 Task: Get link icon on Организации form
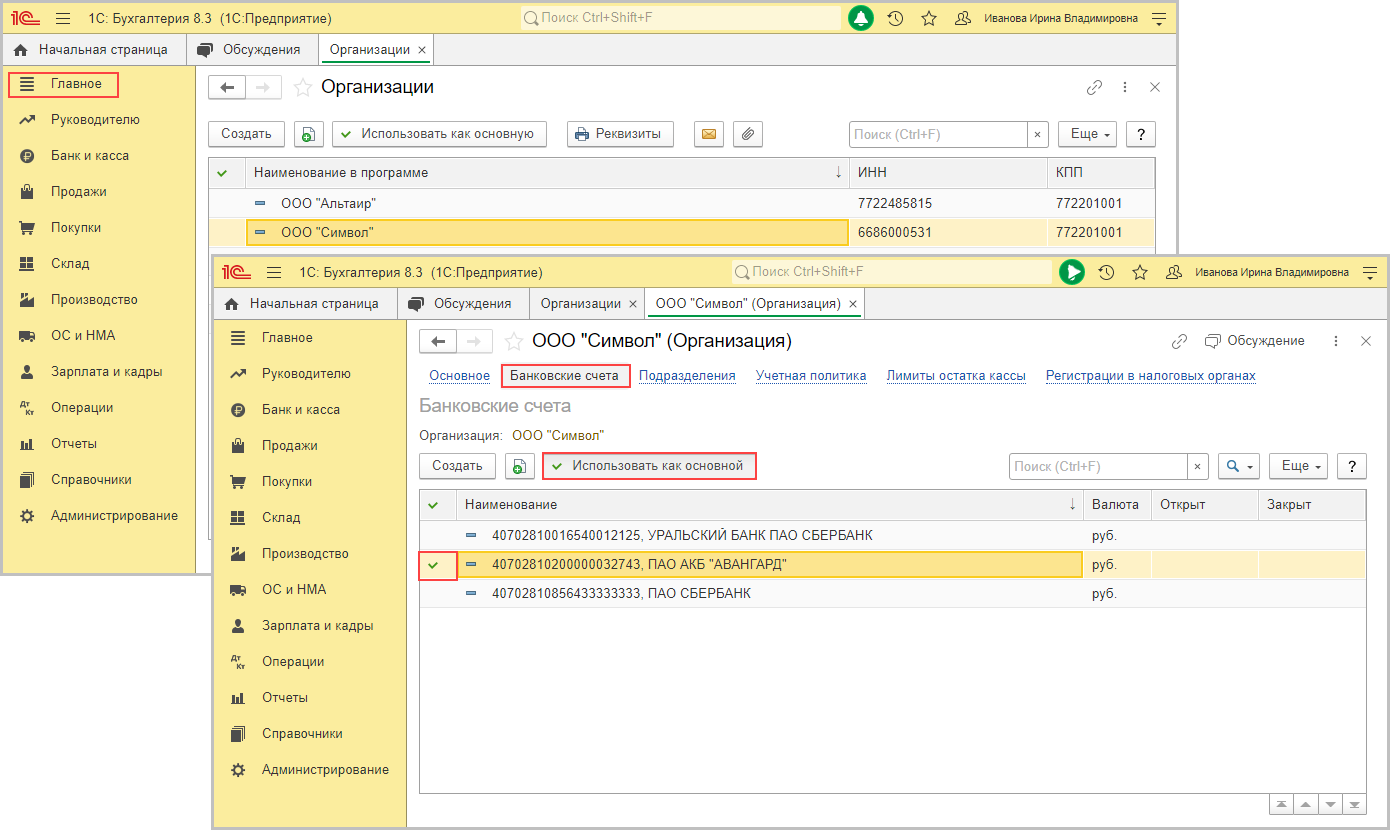point(1095,87)
